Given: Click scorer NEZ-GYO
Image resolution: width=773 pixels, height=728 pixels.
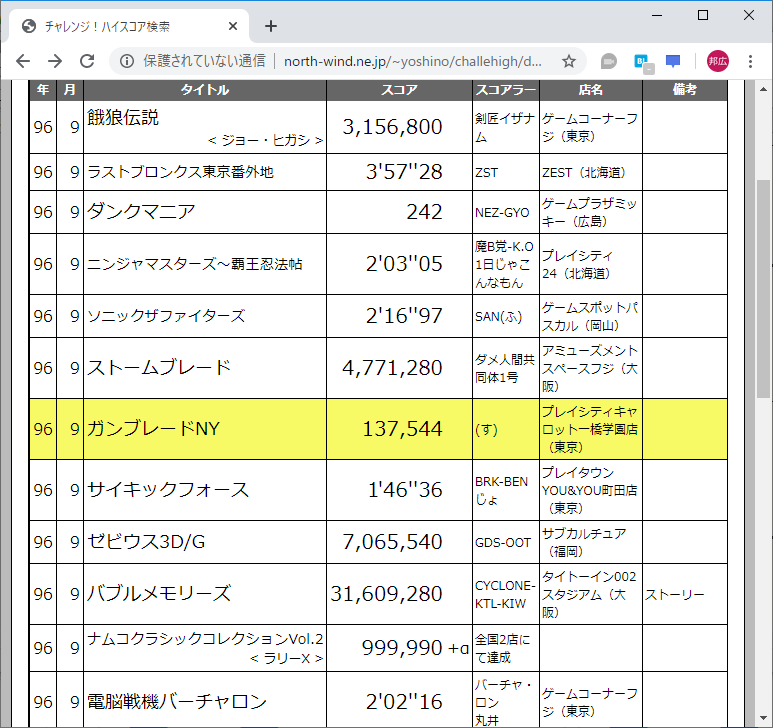Looking at the screenshot, I should coord(502,212).
